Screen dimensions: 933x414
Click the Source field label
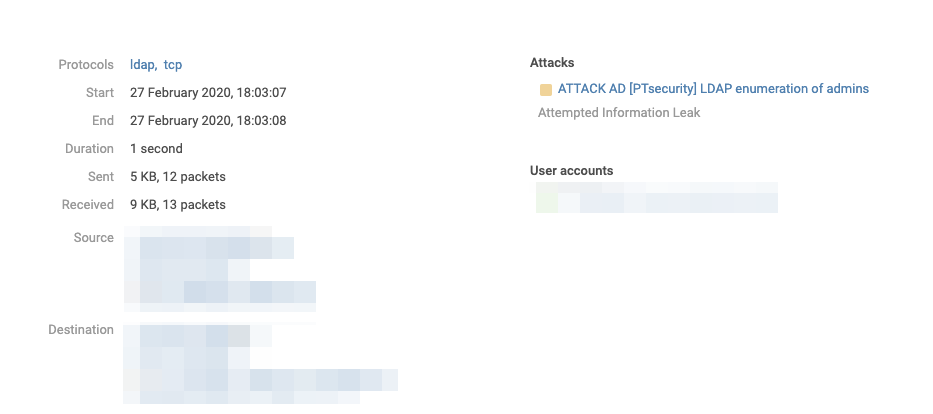click(93, 238)
